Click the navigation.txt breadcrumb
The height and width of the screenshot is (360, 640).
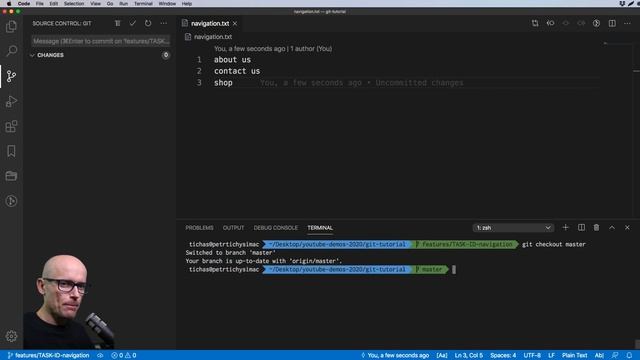pyautogui.click(x=213, y=37)
